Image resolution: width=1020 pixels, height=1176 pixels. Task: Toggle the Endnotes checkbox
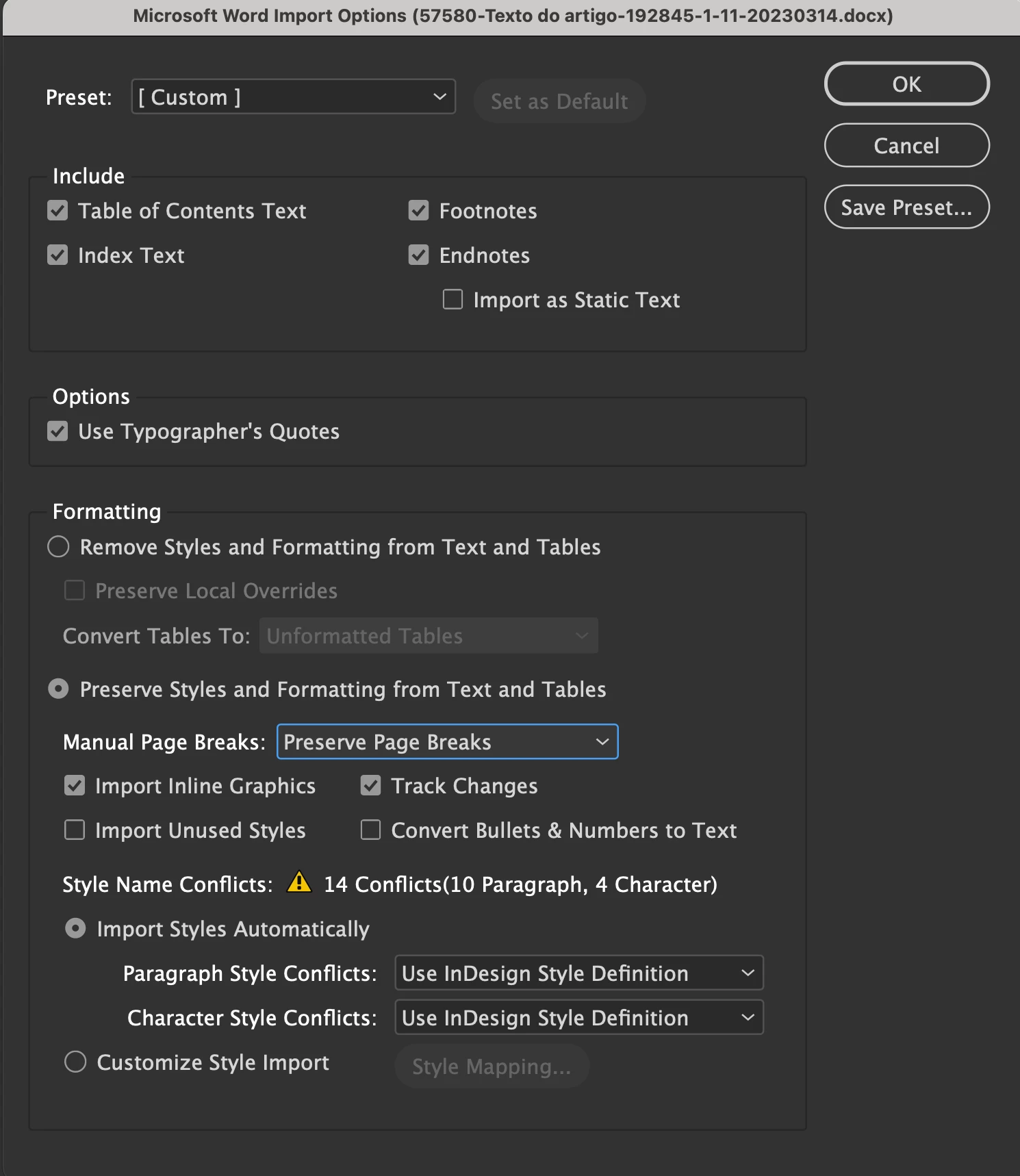pos(418,255)
